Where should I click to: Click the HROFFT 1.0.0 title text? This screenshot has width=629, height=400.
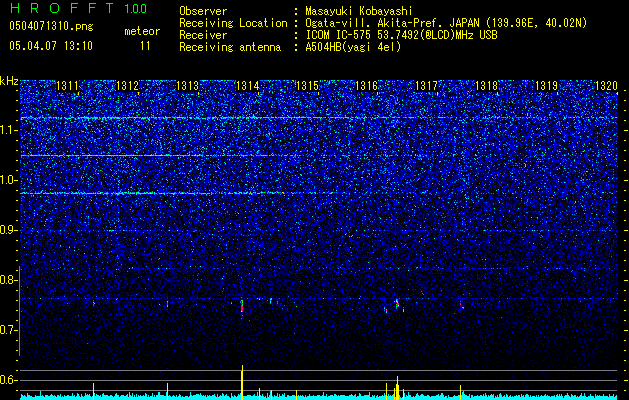click(x=78, y=8)
